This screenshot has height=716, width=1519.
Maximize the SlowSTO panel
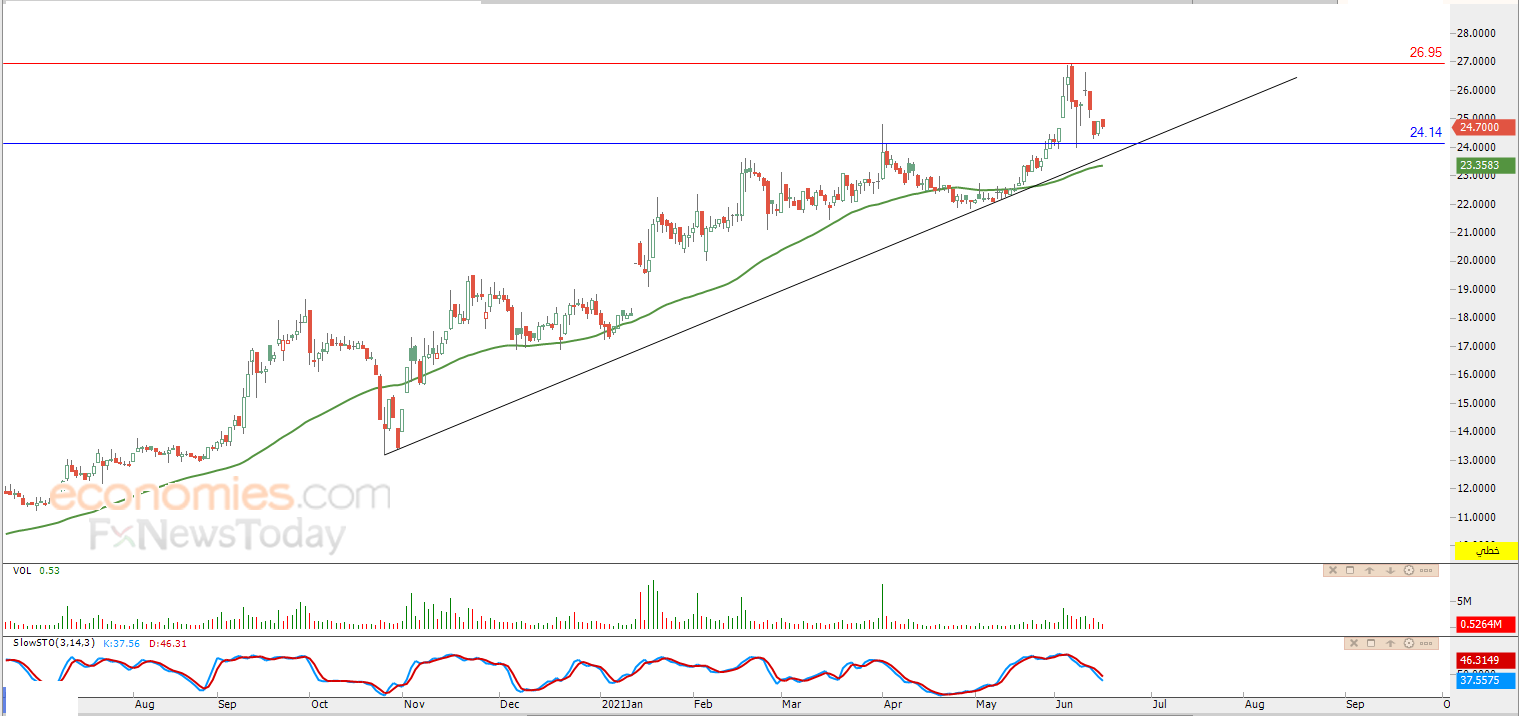(x=1371, y=643)
